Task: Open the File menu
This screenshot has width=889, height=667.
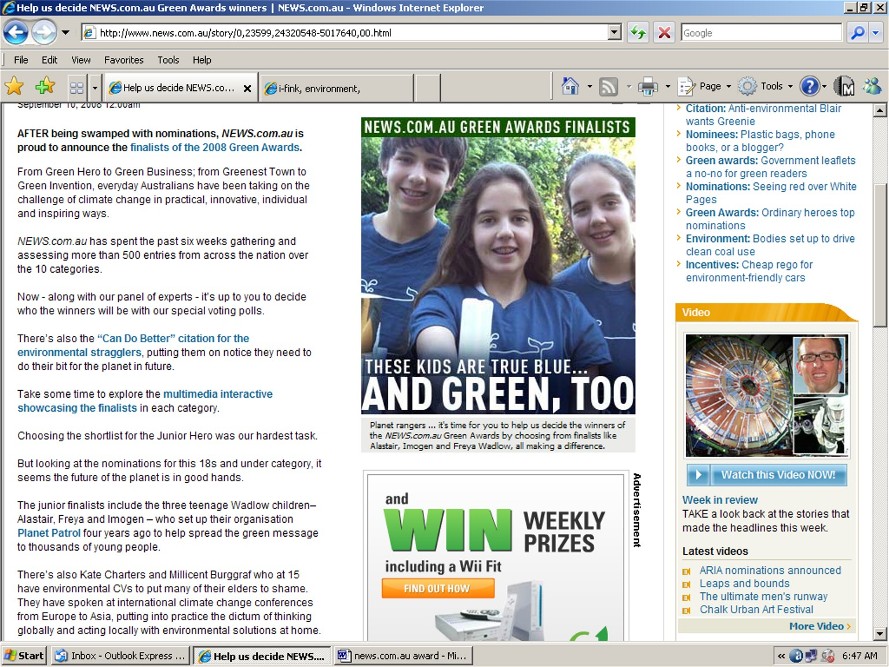Action: [x=21, y=60]
